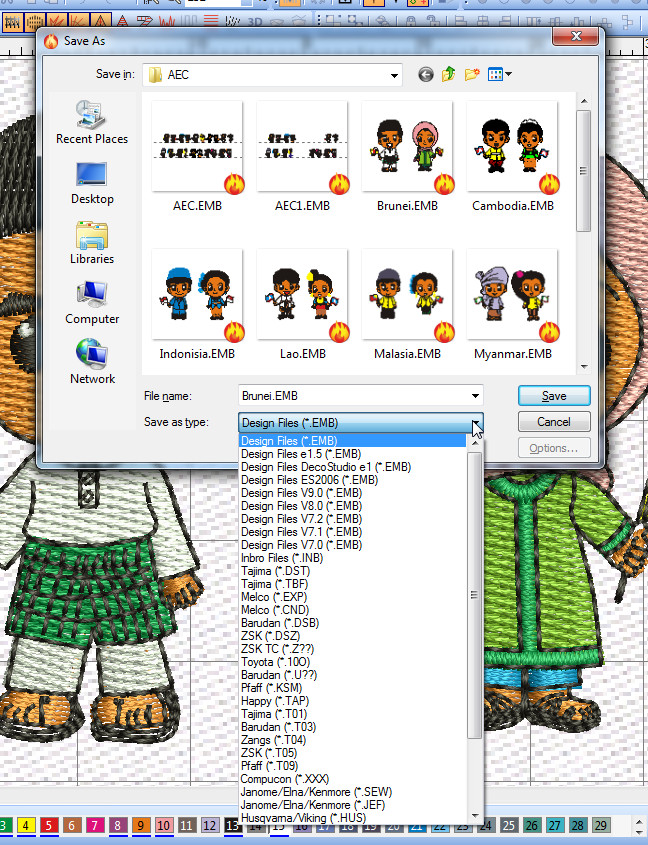Click the red horizontal lines toolbar icon
Screen dimensions: 648x845
(x=211, y=21)
